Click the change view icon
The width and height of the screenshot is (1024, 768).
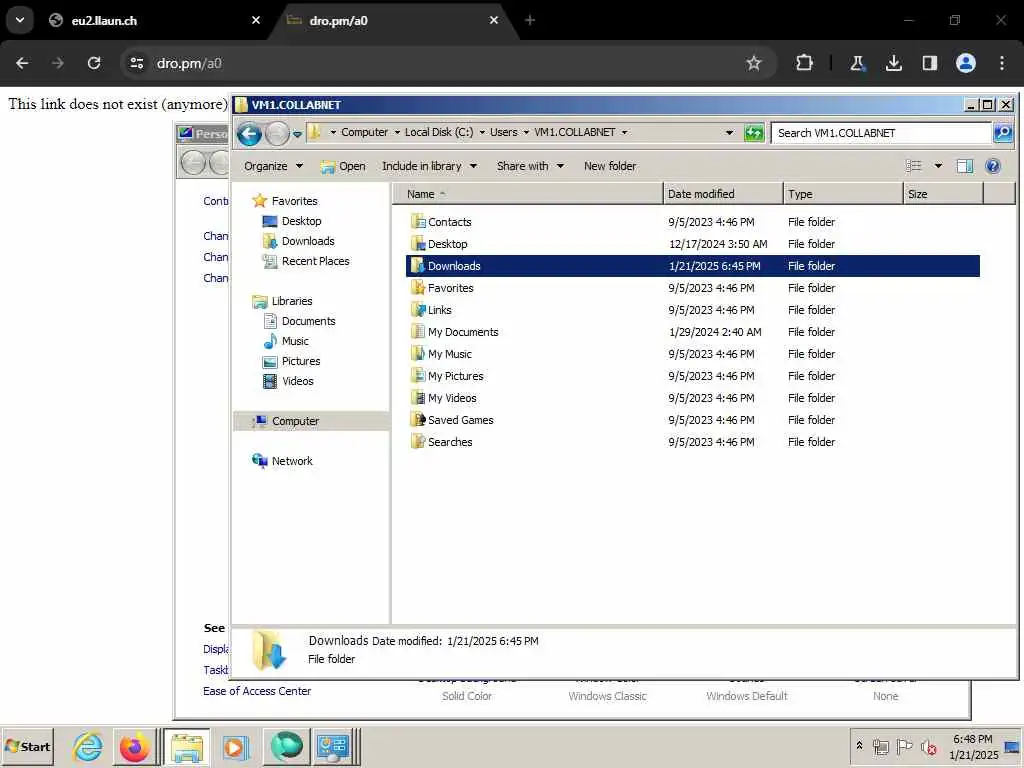[914, 166]
